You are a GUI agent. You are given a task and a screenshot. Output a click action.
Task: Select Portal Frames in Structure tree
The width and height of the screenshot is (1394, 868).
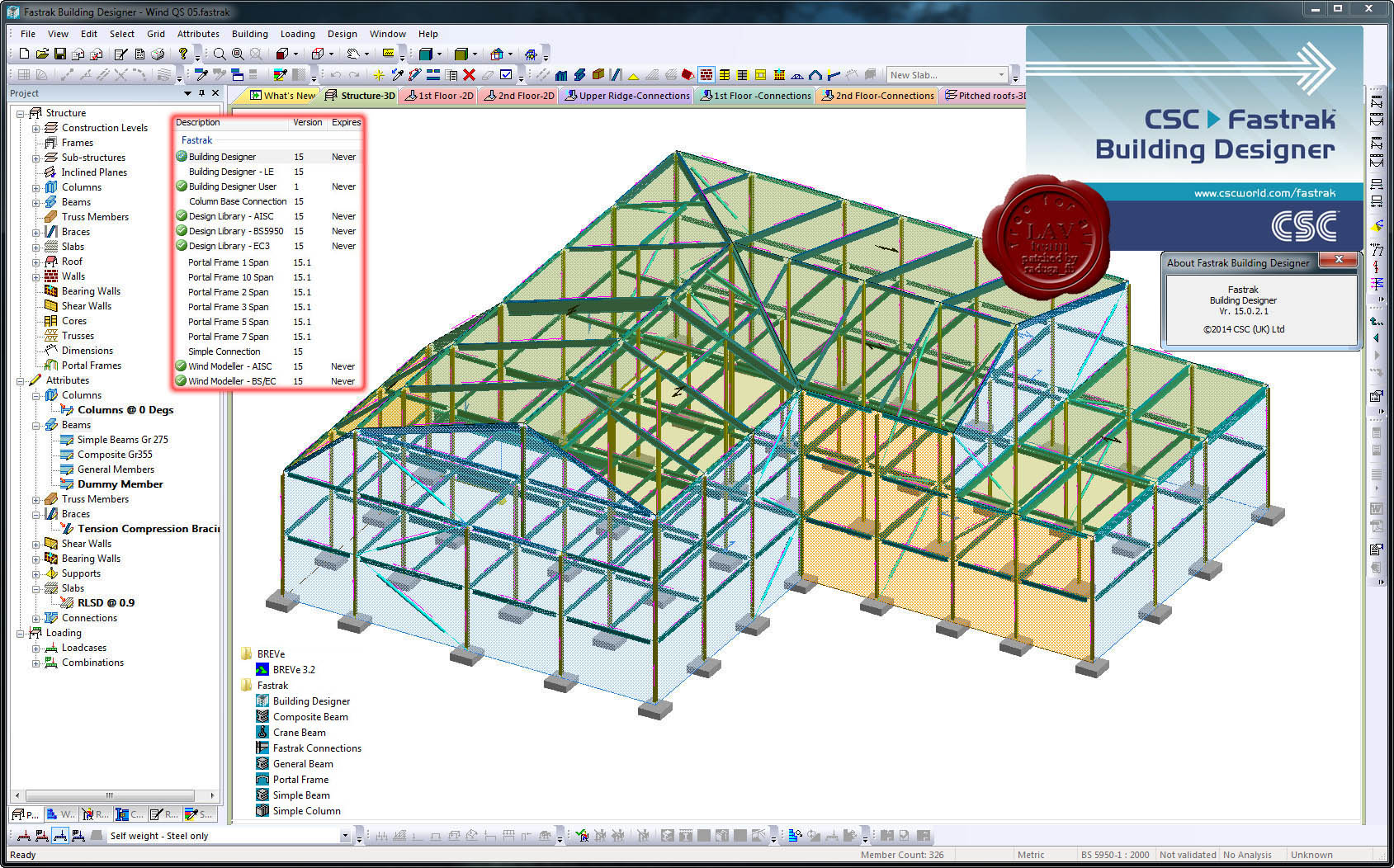pos(91,366)
